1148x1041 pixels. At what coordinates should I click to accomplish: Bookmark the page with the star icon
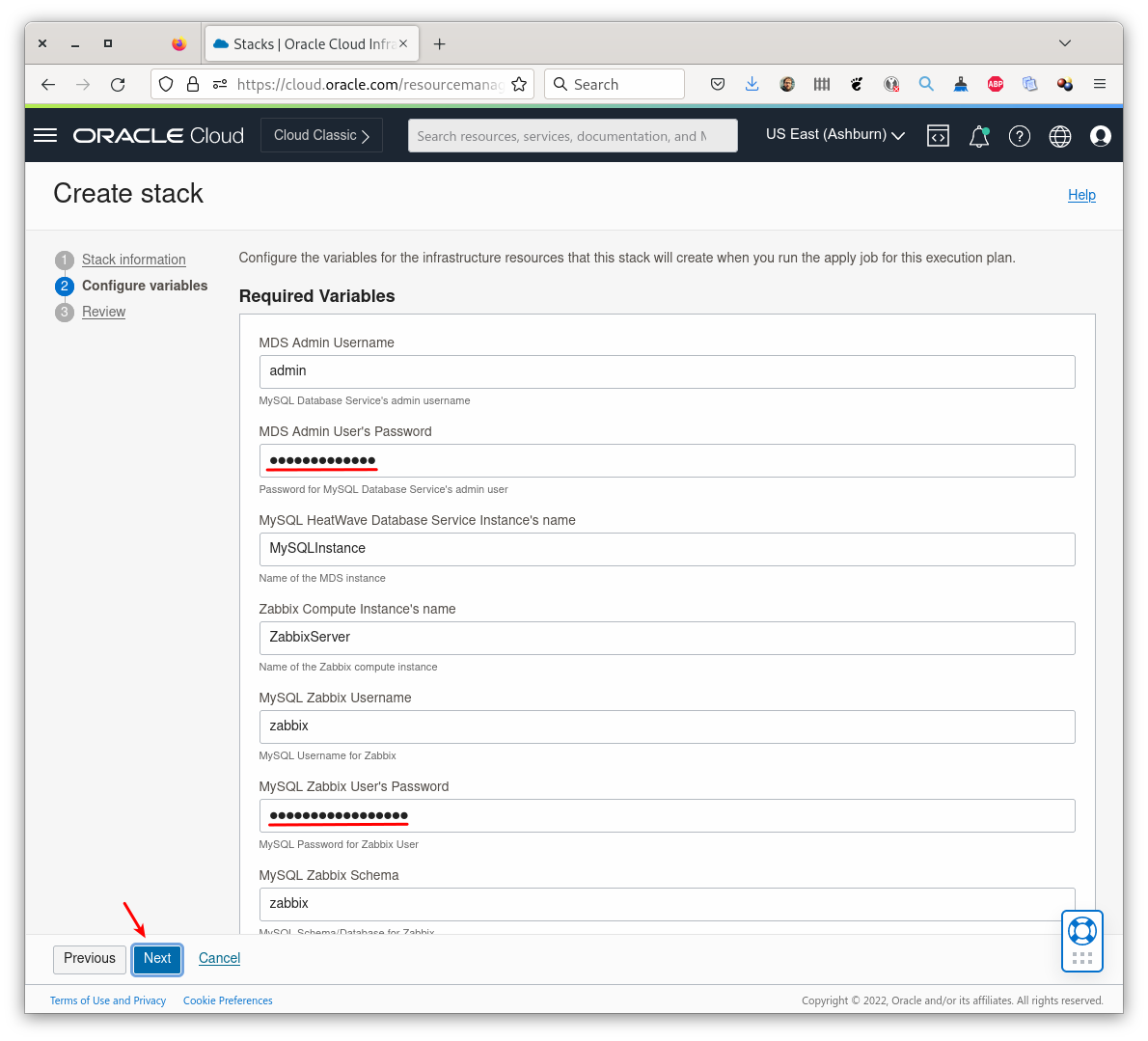point(519,84)
